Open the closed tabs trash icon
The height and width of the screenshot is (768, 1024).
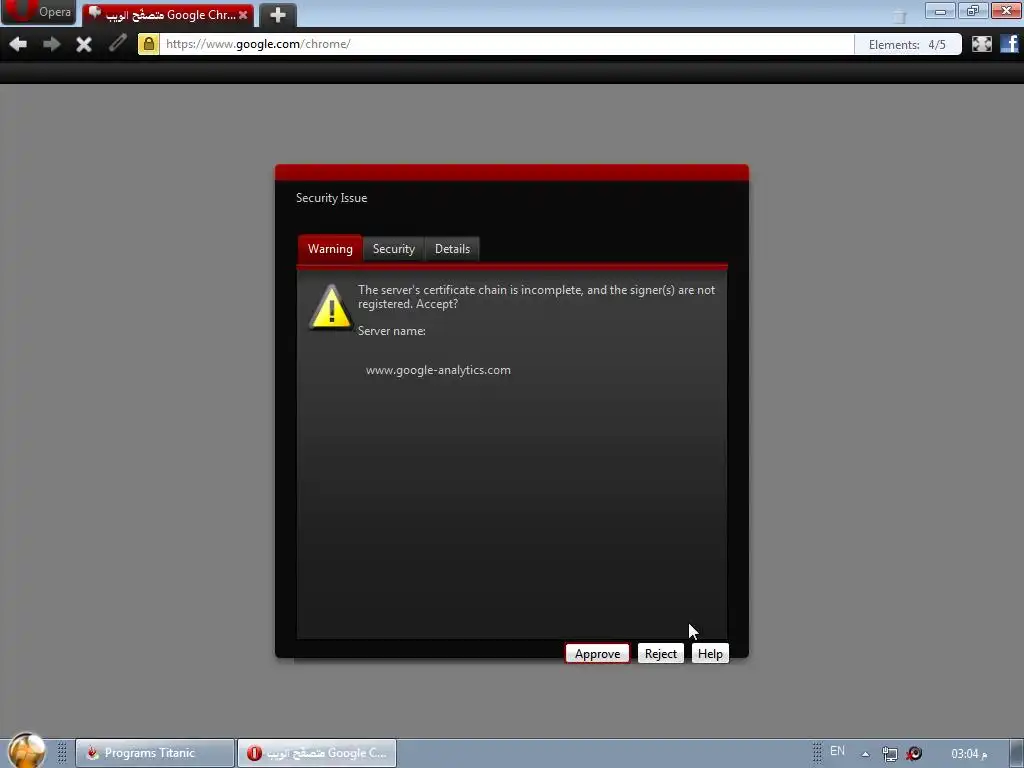900,16
